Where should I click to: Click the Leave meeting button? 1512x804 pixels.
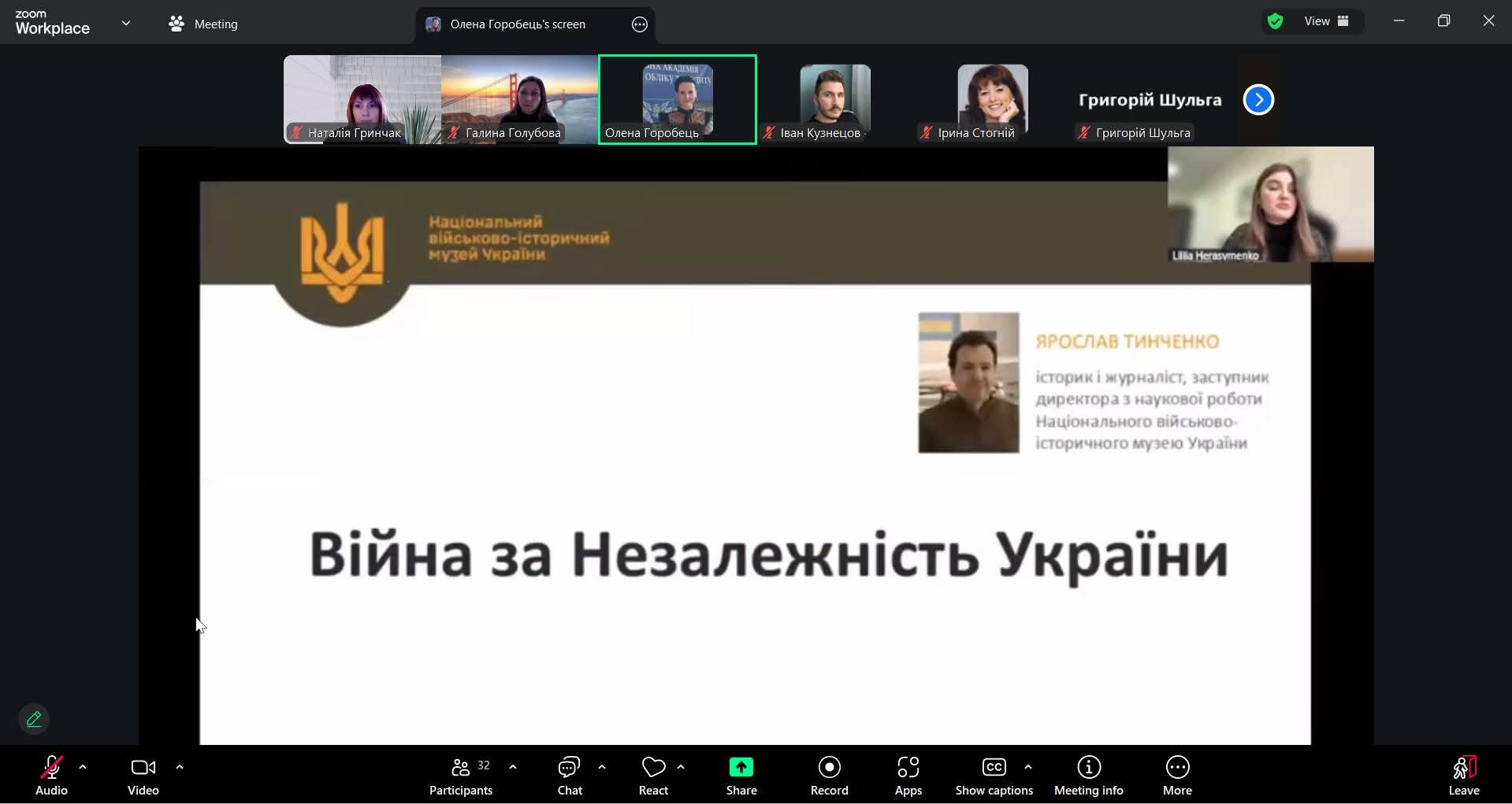click(1463, 776)
